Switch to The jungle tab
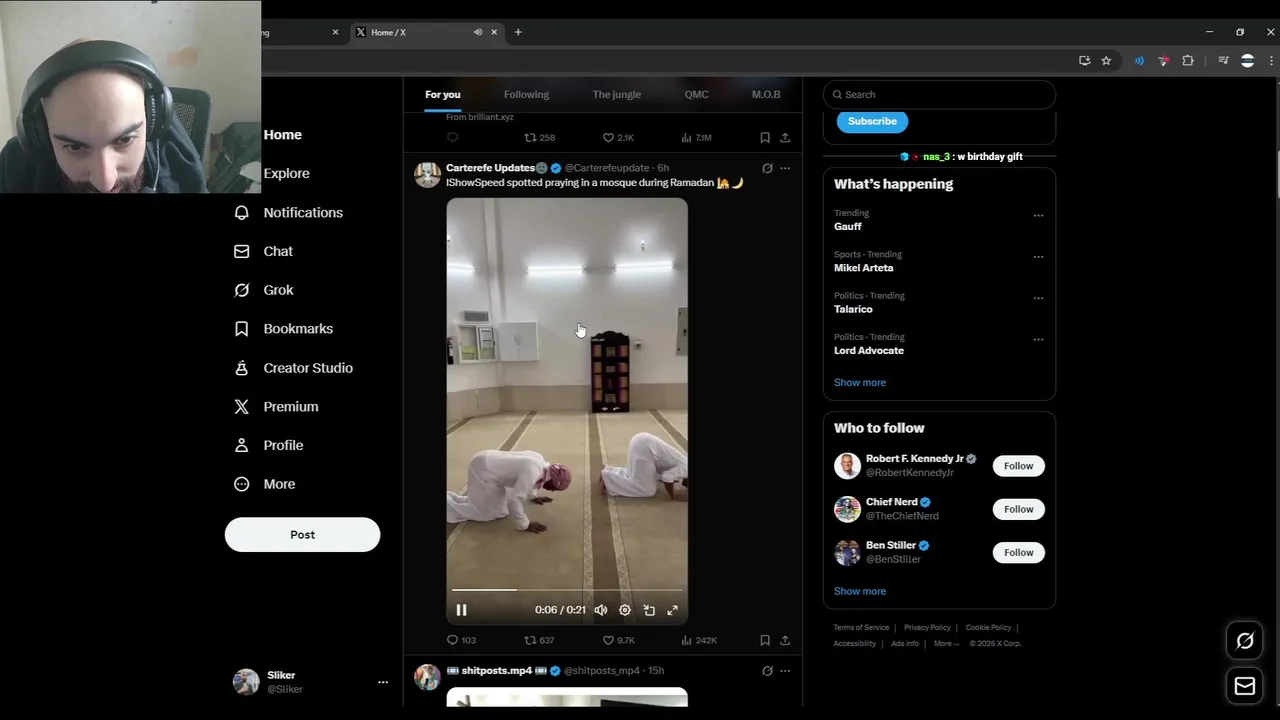1280x720 pixels. (617, 94)
